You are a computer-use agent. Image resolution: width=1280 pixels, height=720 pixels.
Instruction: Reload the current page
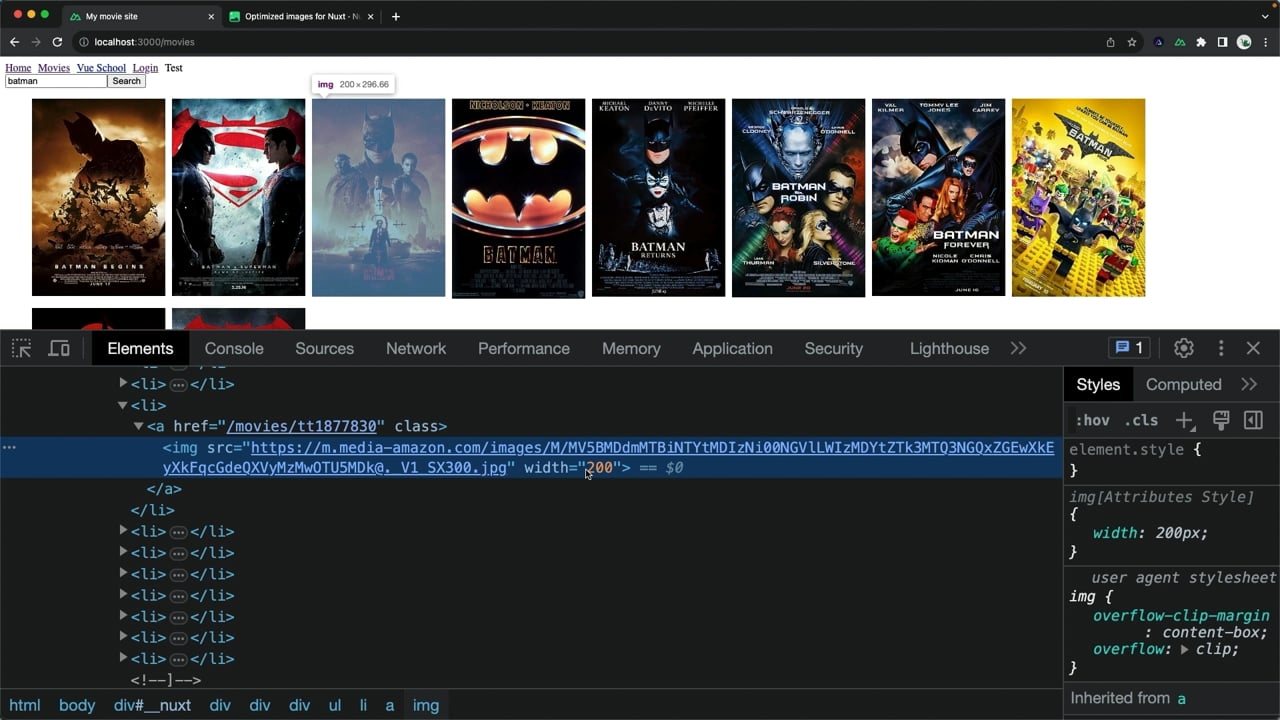pos(57,42)
